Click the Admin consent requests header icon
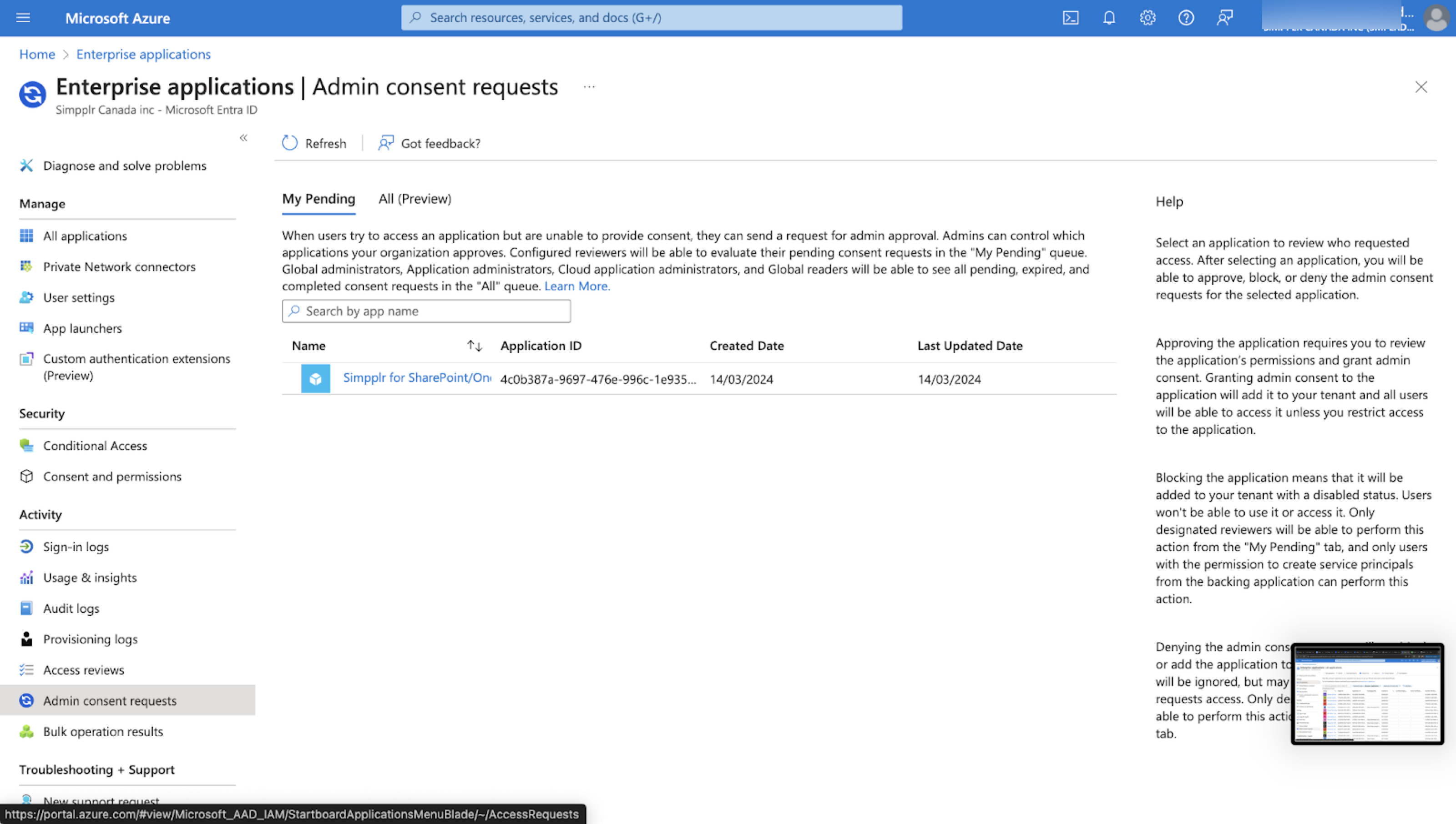Screen dimensions: 1456x824 point(32,94)
